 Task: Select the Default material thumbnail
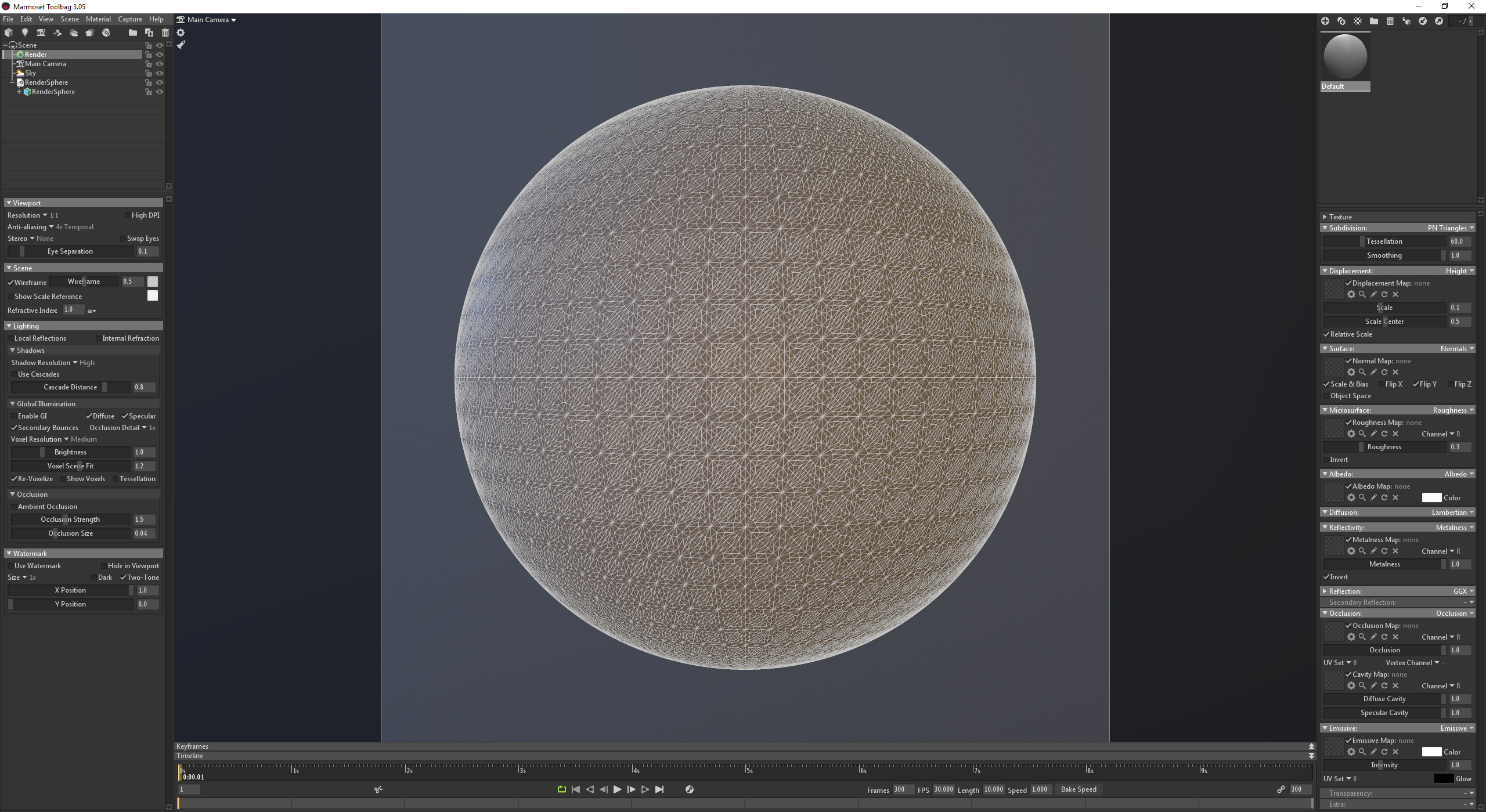[x=1345, y=62]
